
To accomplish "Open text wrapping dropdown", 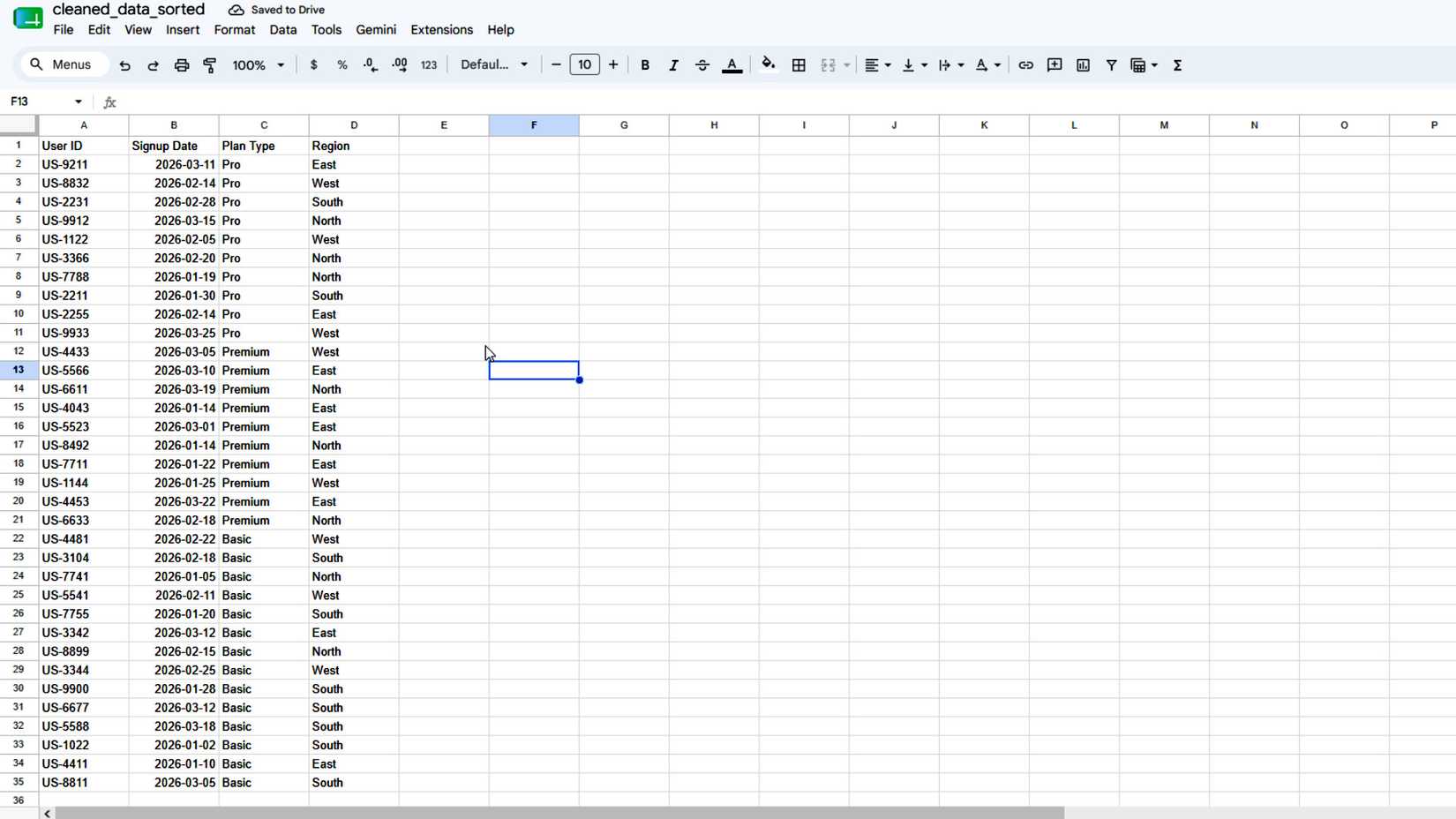I will pyautogui.click(x=950, y=65).
